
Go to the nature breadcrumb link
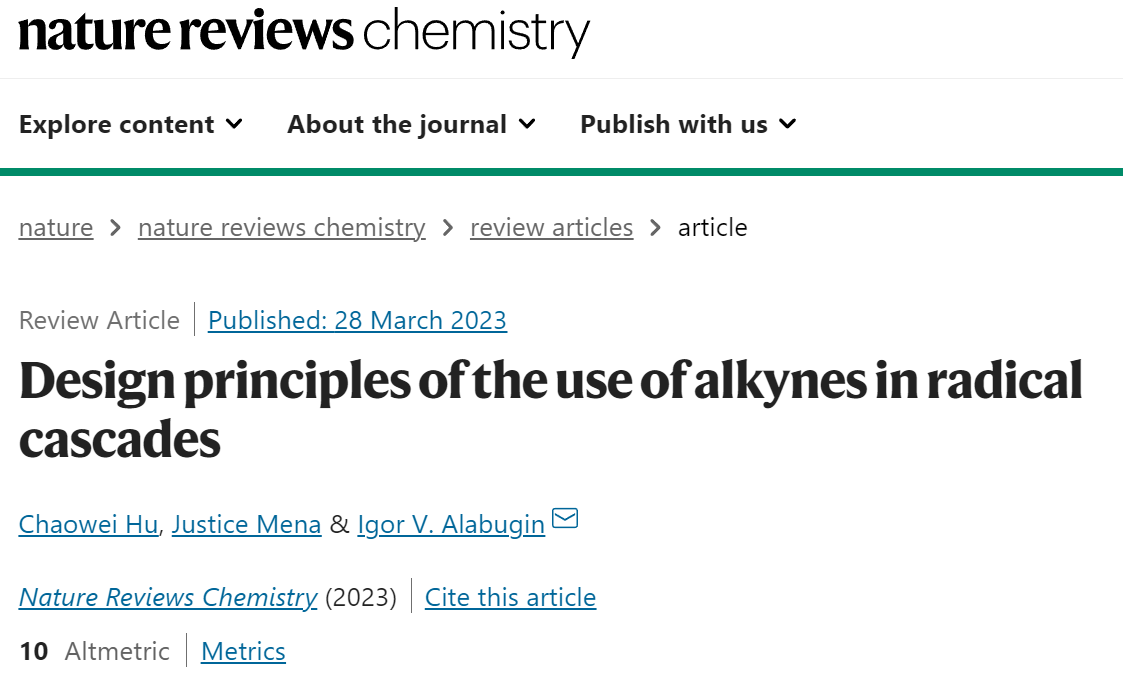coord(56,228)
